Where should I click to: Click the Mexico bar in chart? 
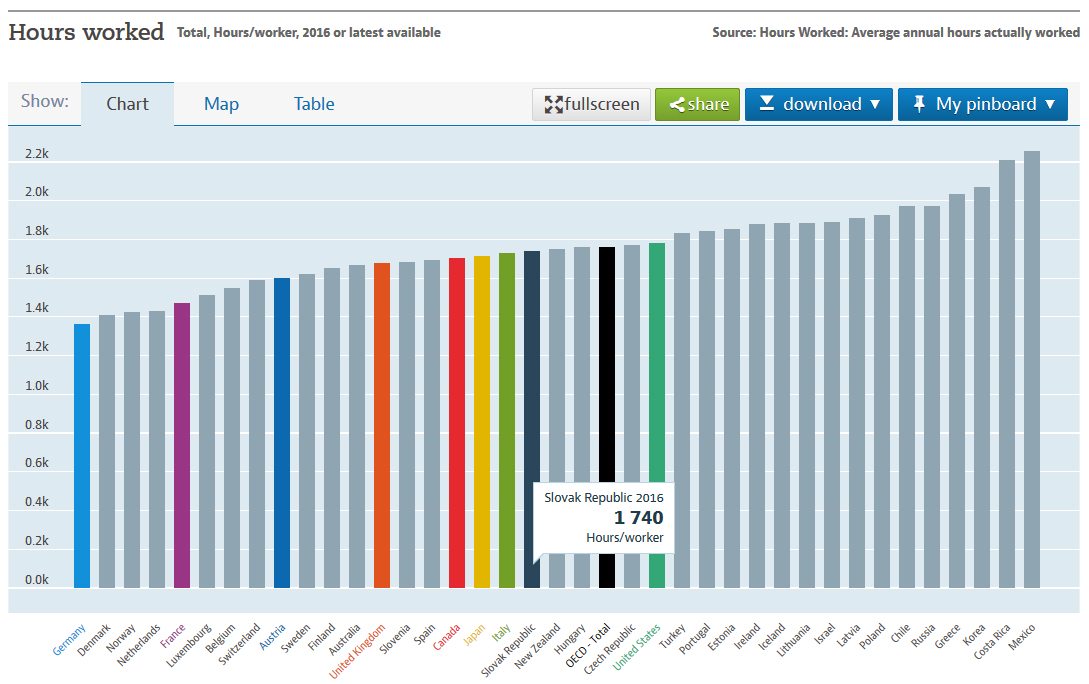pos(1031,370)
